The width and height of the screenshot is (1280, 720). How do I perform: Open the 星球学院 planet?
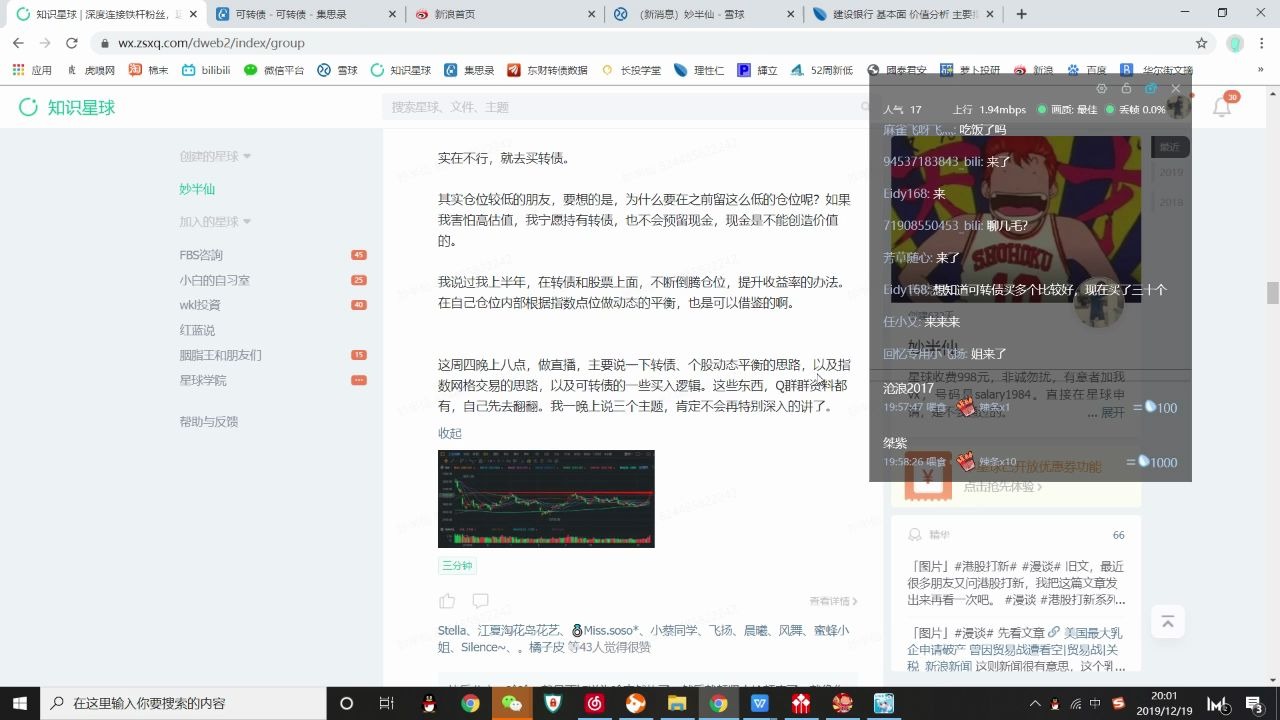[203, 380]
